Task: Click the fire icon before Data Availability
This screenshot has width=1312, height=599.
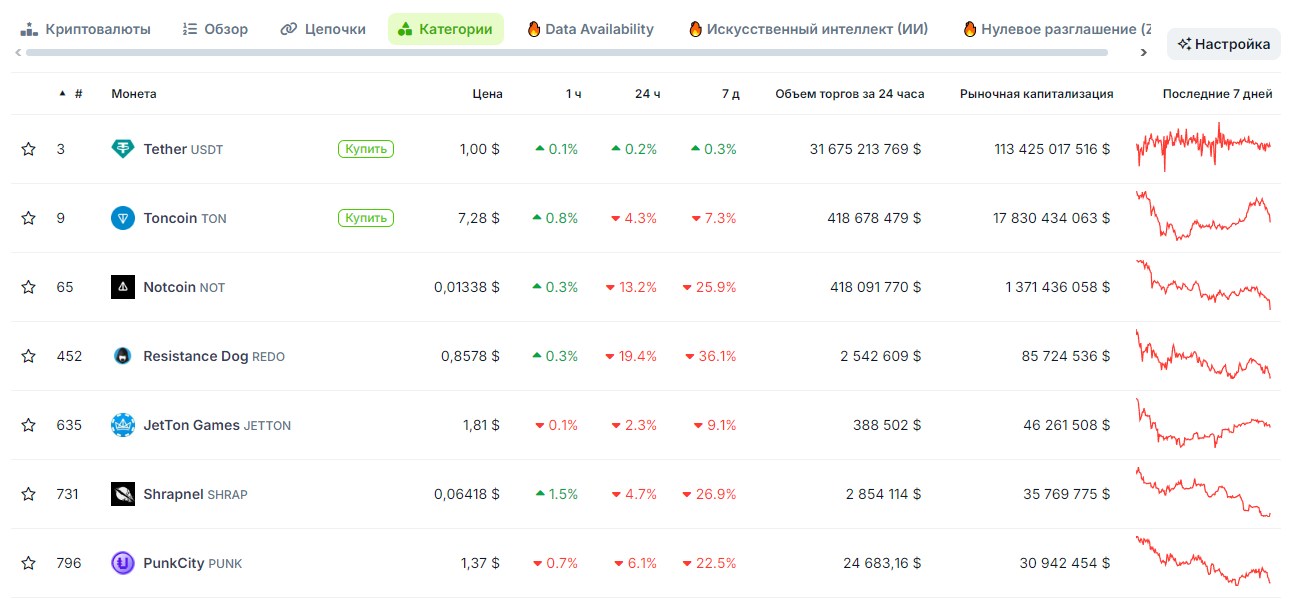Action: (533, 29)
